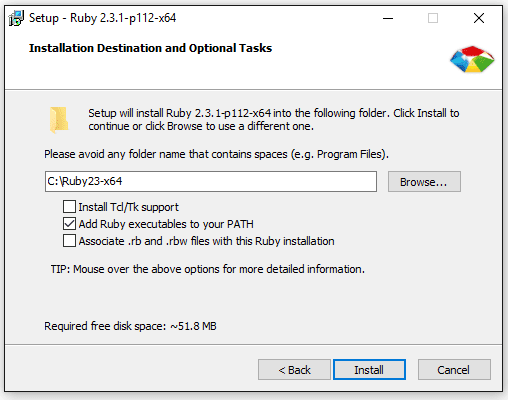Go to previous step with < Back

click(294, 370)
